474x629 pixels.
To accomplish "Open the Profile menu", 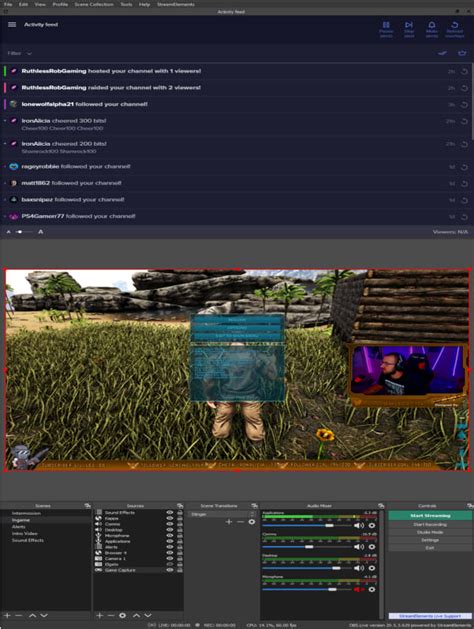I will 60,4.
